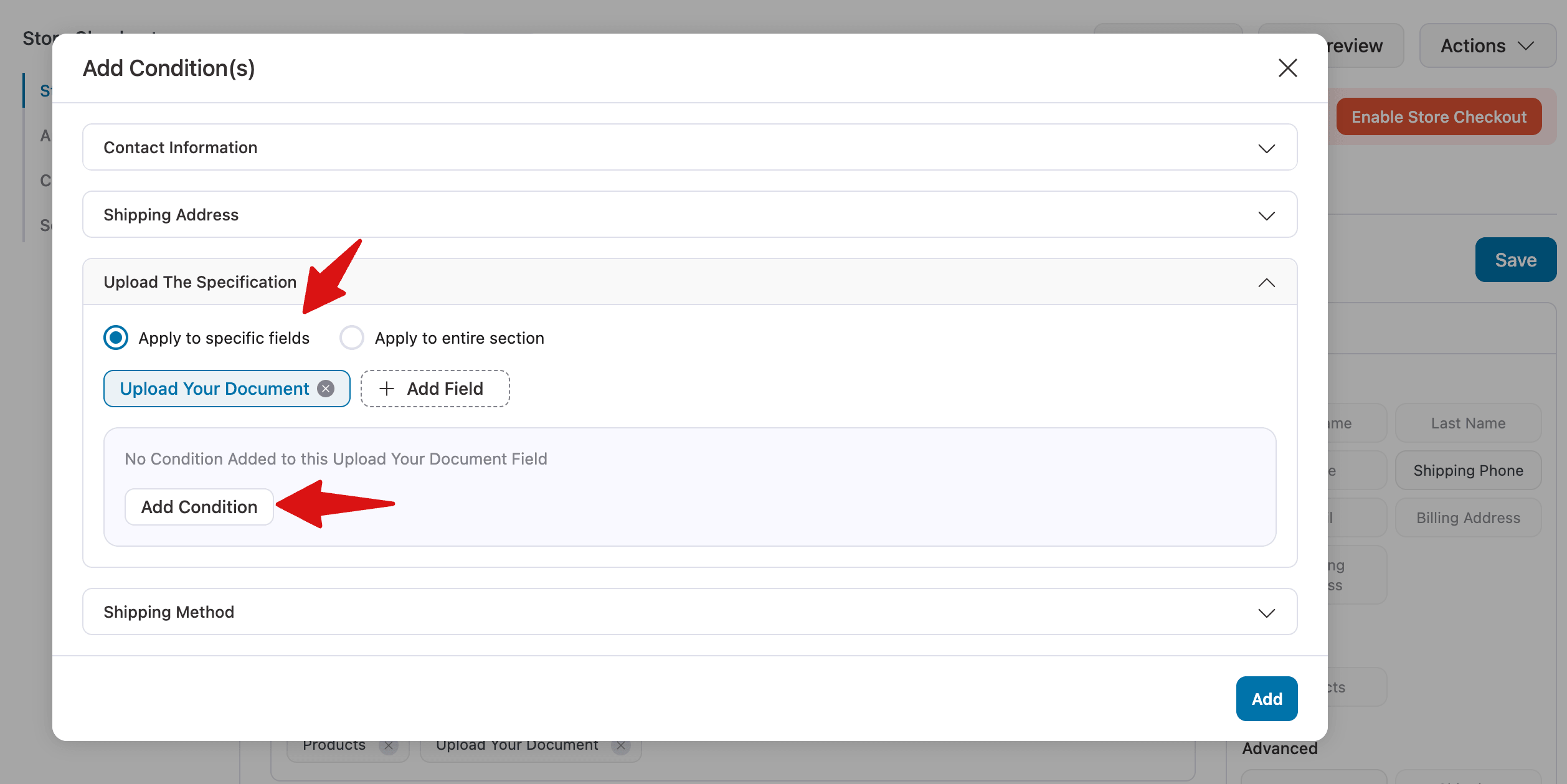Click the Add Condition button
The height and width of the screenshot is (784, 1567).
click(x=199, y=506)
